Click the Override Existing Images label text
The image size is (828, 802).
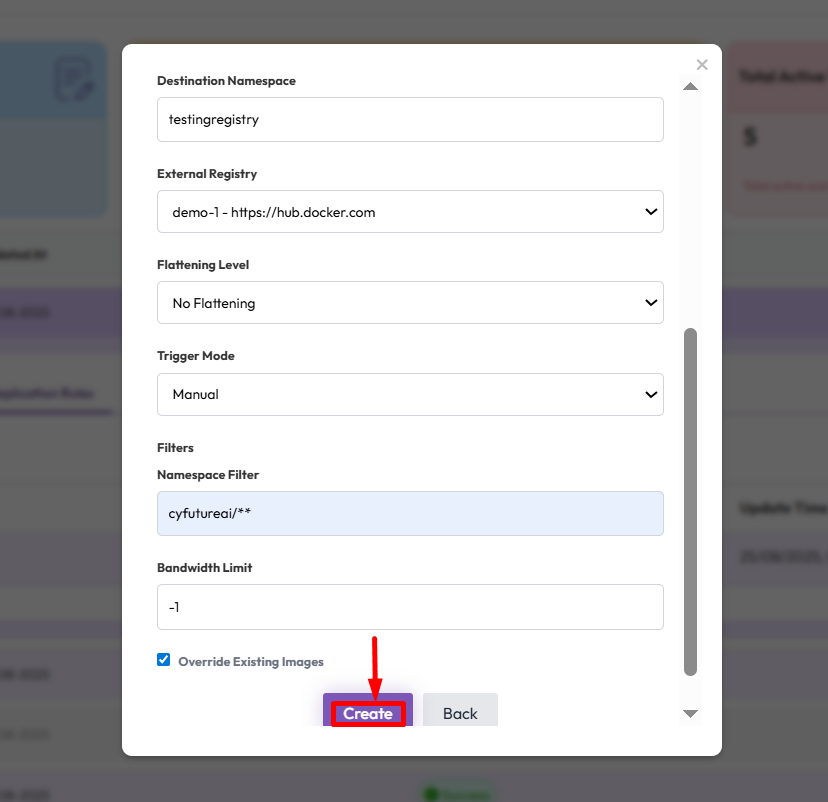point(250,662)
